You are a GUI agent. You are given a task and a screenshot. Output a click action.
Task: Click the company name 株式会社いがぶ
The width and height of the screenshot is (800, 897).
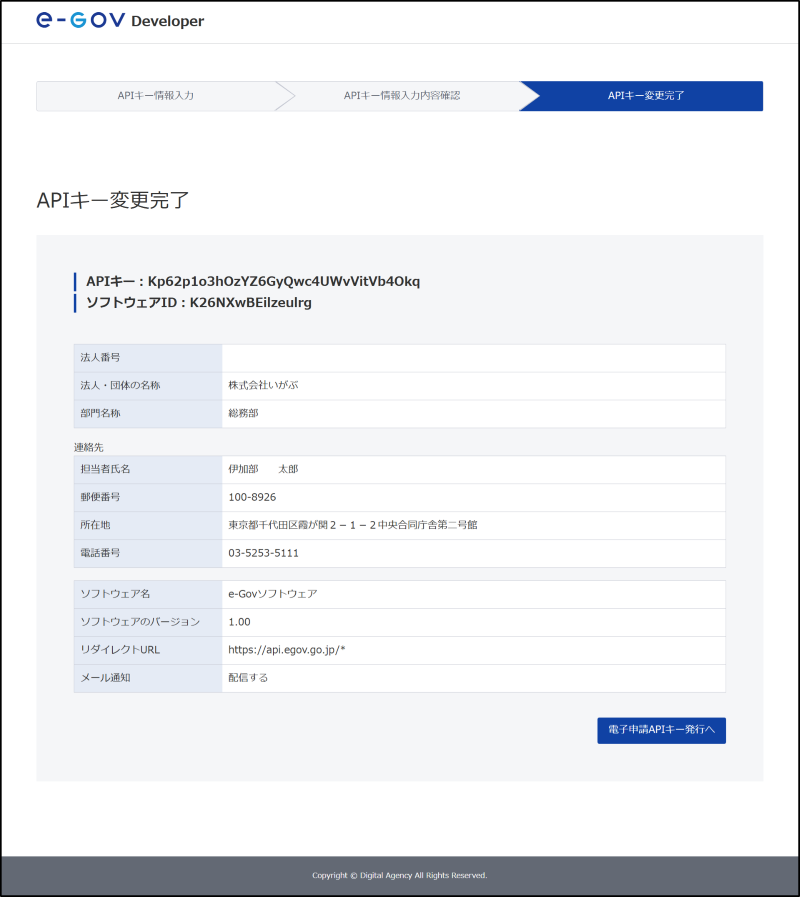pyautogui.click(x=263, y=386)
